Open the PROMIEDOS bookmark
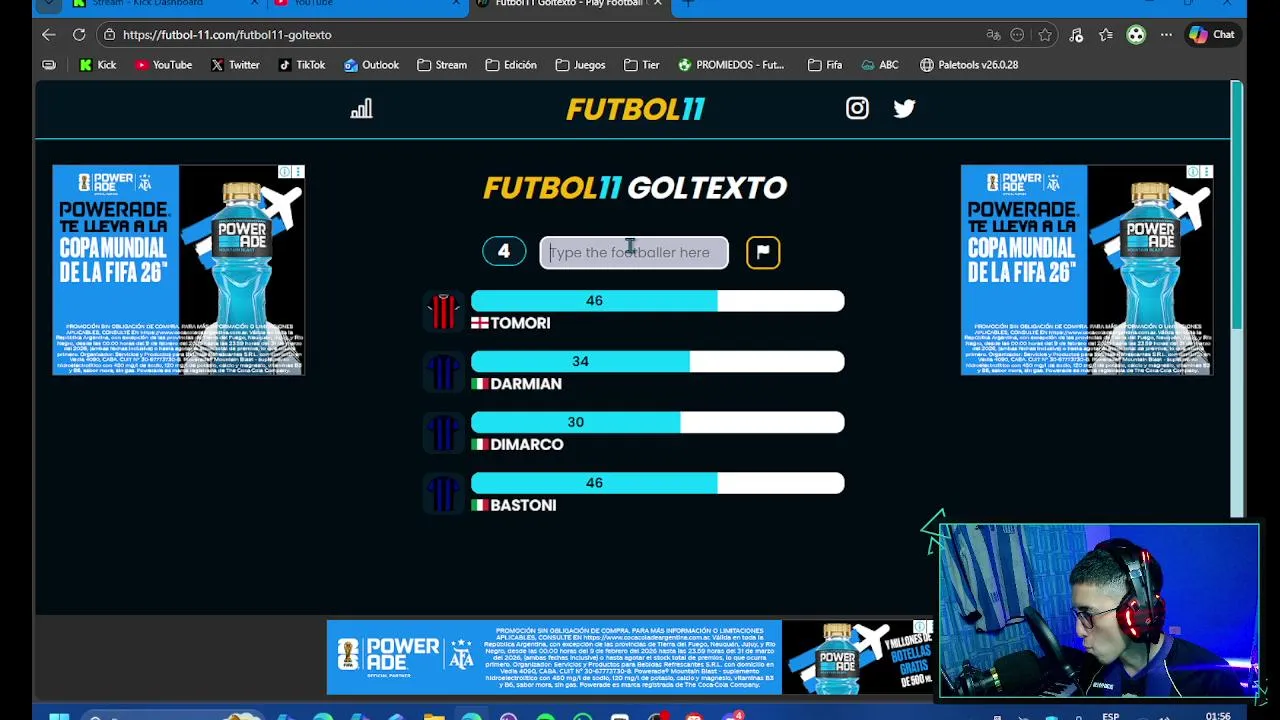1280x720 pixels. pos(730,65)
